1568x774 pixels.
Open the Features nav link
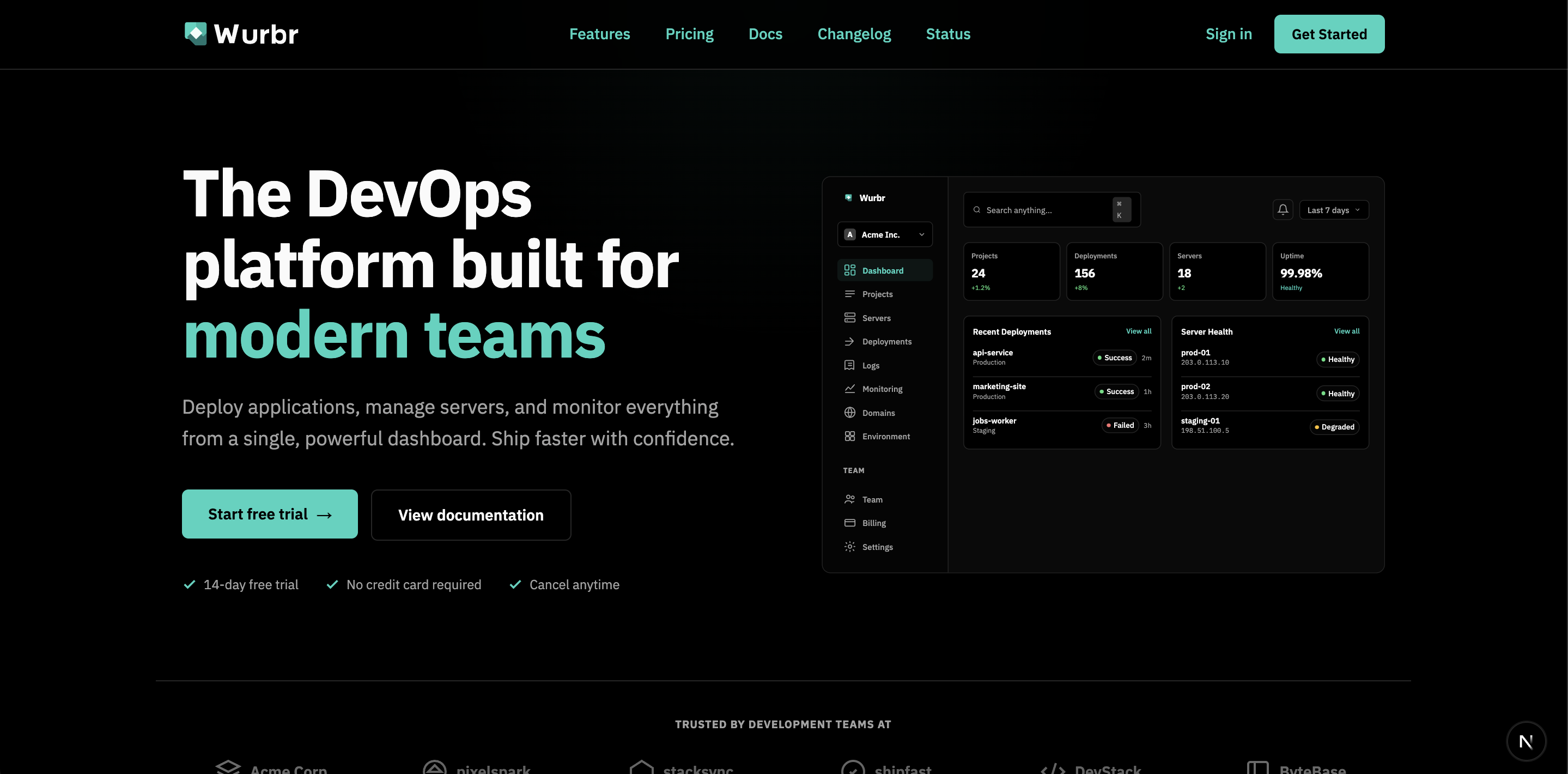pyautogui.click(x=599, y=34)
